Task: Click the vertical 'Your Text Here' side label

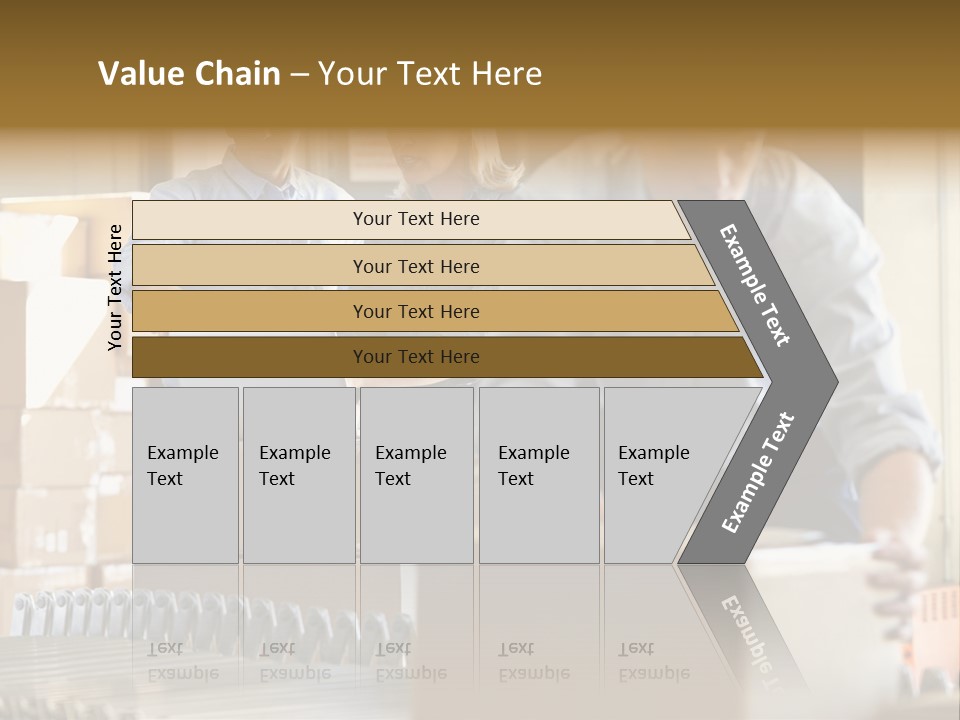Action: [115, 288]
